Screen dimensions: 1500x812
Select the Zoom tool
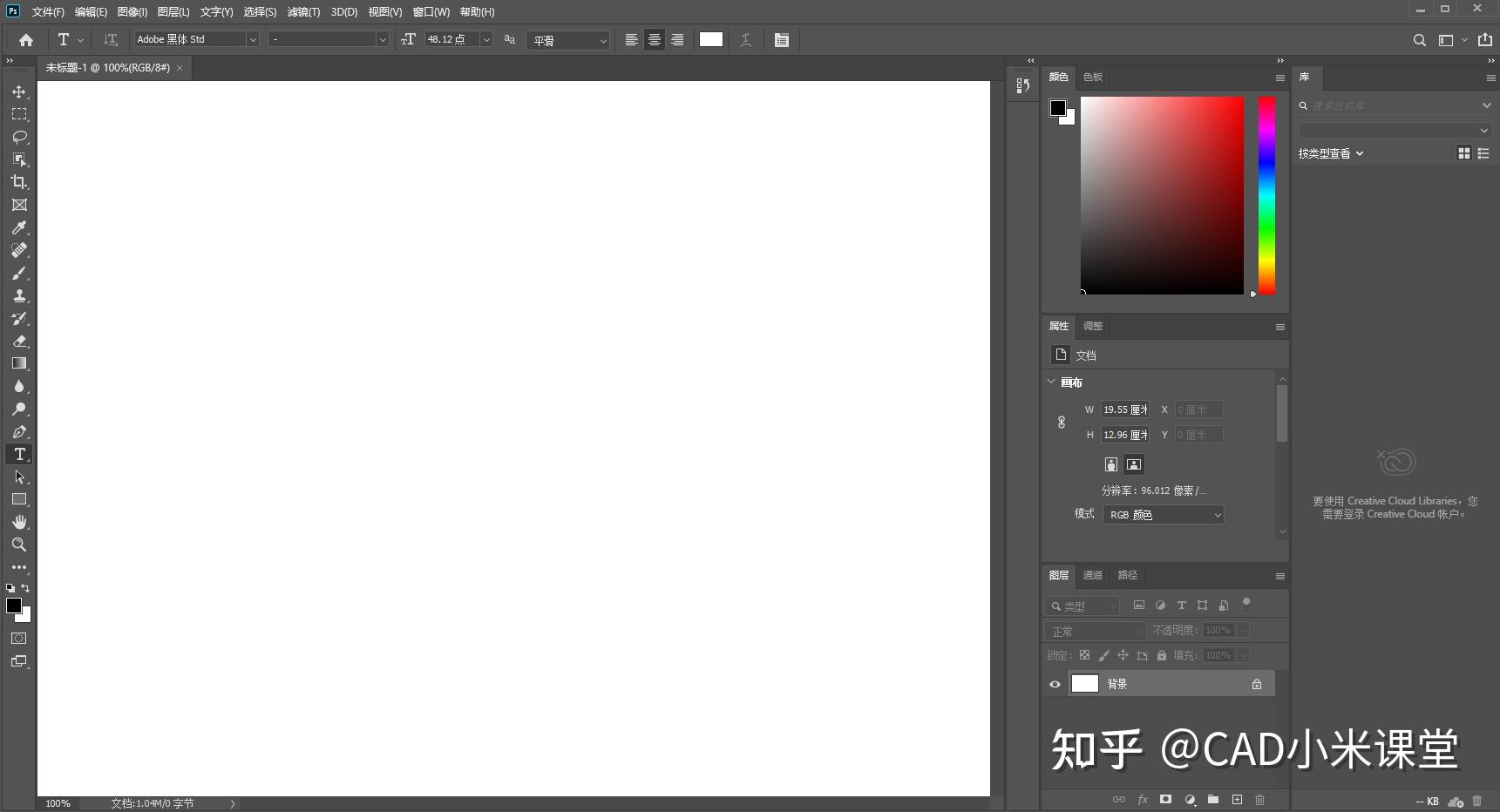(x=19, y=545)
